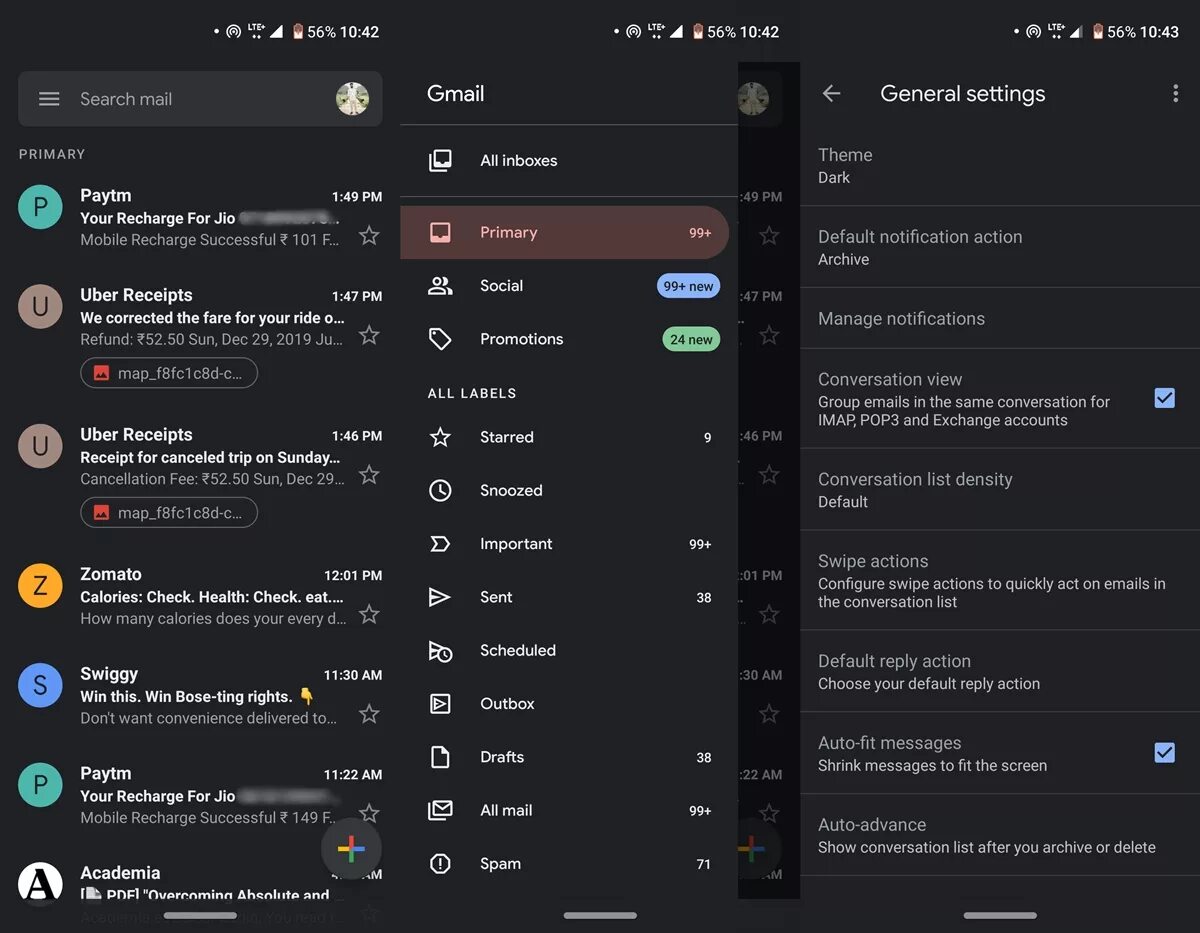Tap the Paytm sender avatar at 1:49 PM
Screen dimensions: 1200x933
[40, 207]
